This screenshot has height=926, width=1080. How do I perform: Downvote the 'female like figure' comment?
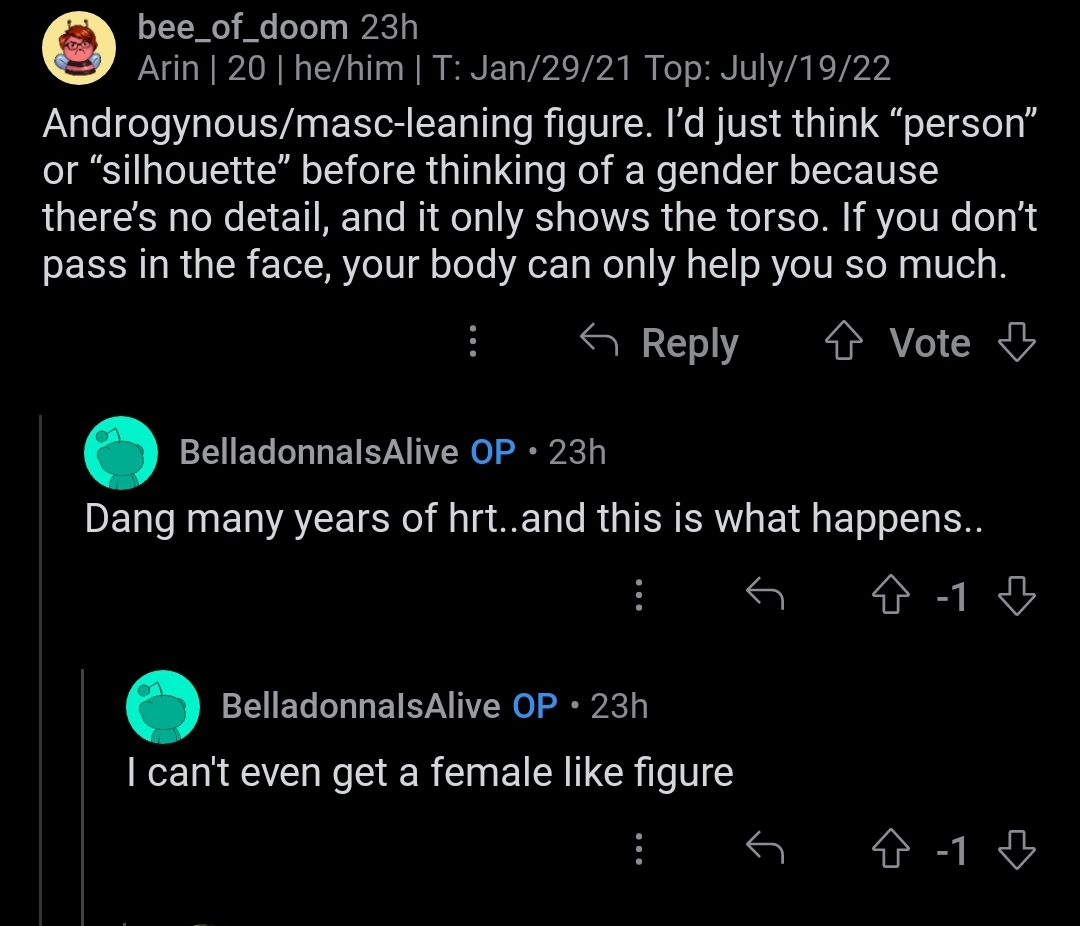pyautogui.click(x=1017, y=849)
